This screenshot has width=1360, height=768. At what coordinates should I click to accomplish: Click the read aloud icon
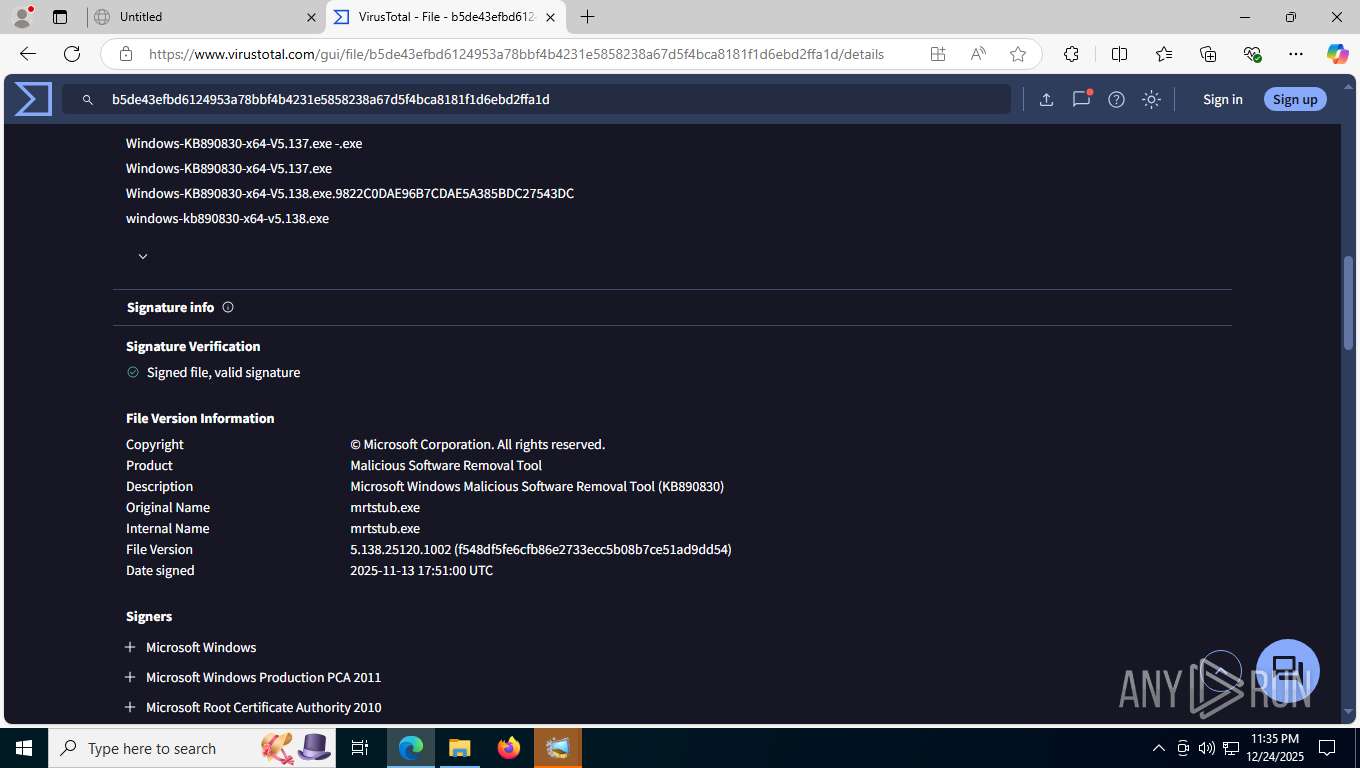point(978,54)
